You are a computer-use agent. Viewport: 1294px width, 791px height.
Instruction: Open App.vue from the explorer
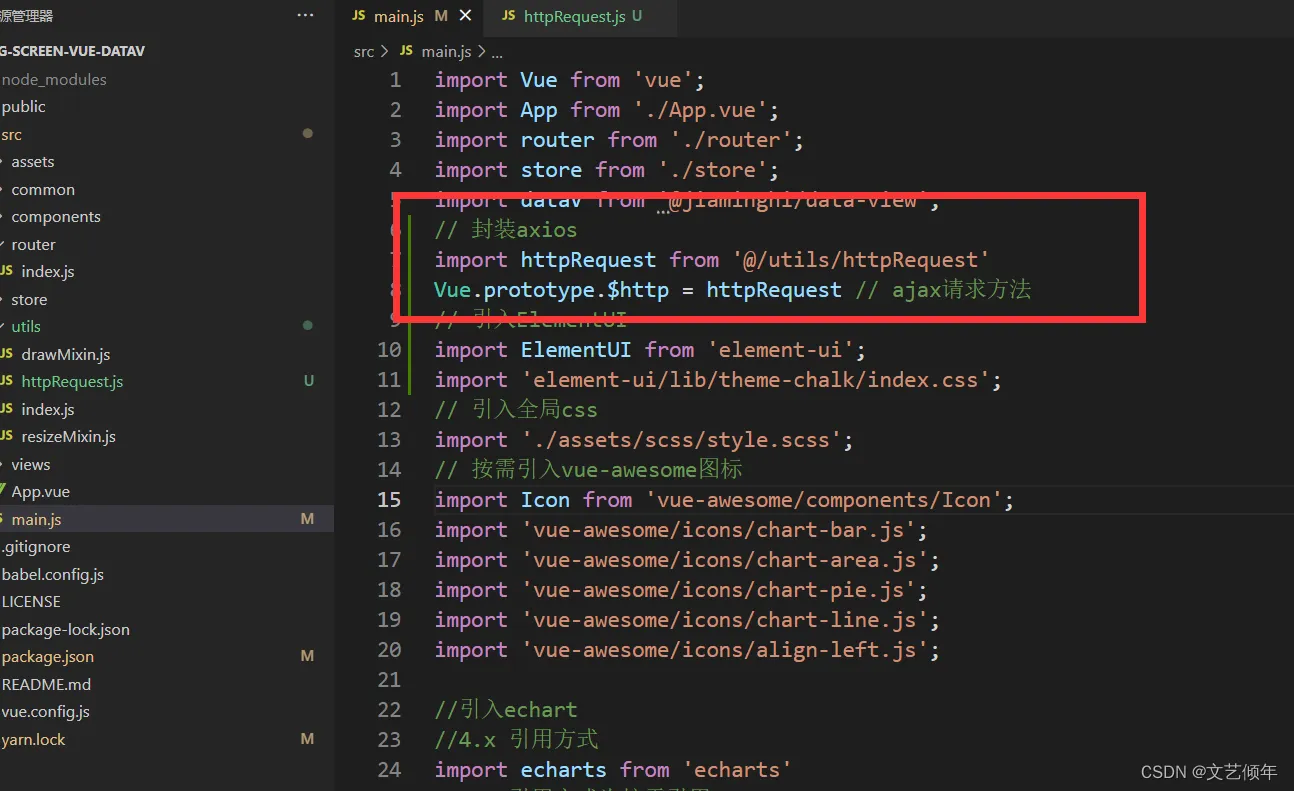(40, 491)
